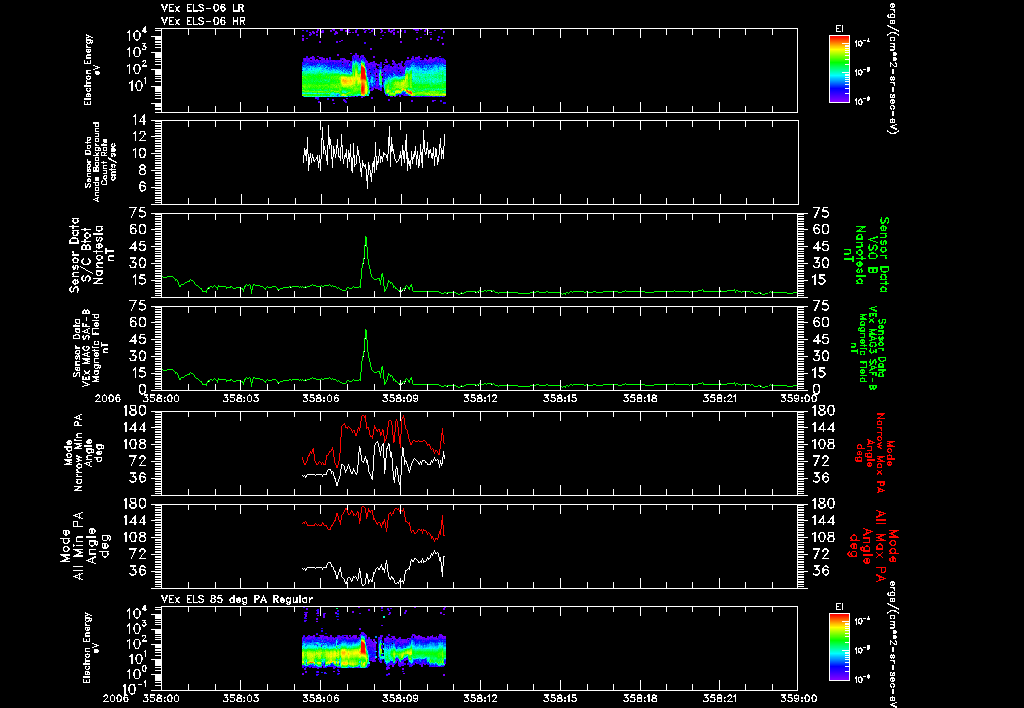Click "358:12" on the time axis under the MAG SAF-B panel

pos(481,397)
